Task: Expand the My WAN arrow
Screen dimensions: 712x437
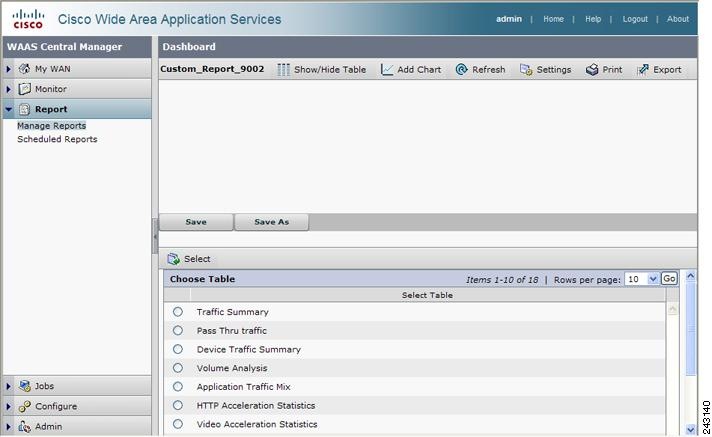Action: 8,69
